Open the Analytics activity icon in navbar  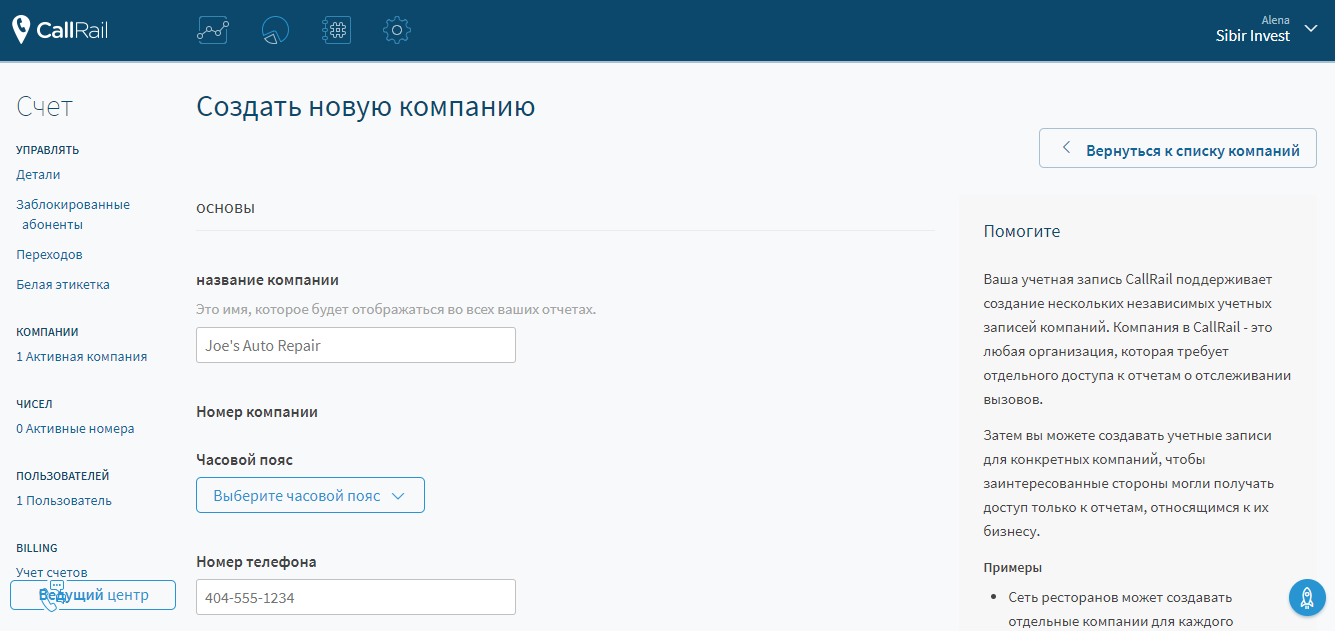212,30
